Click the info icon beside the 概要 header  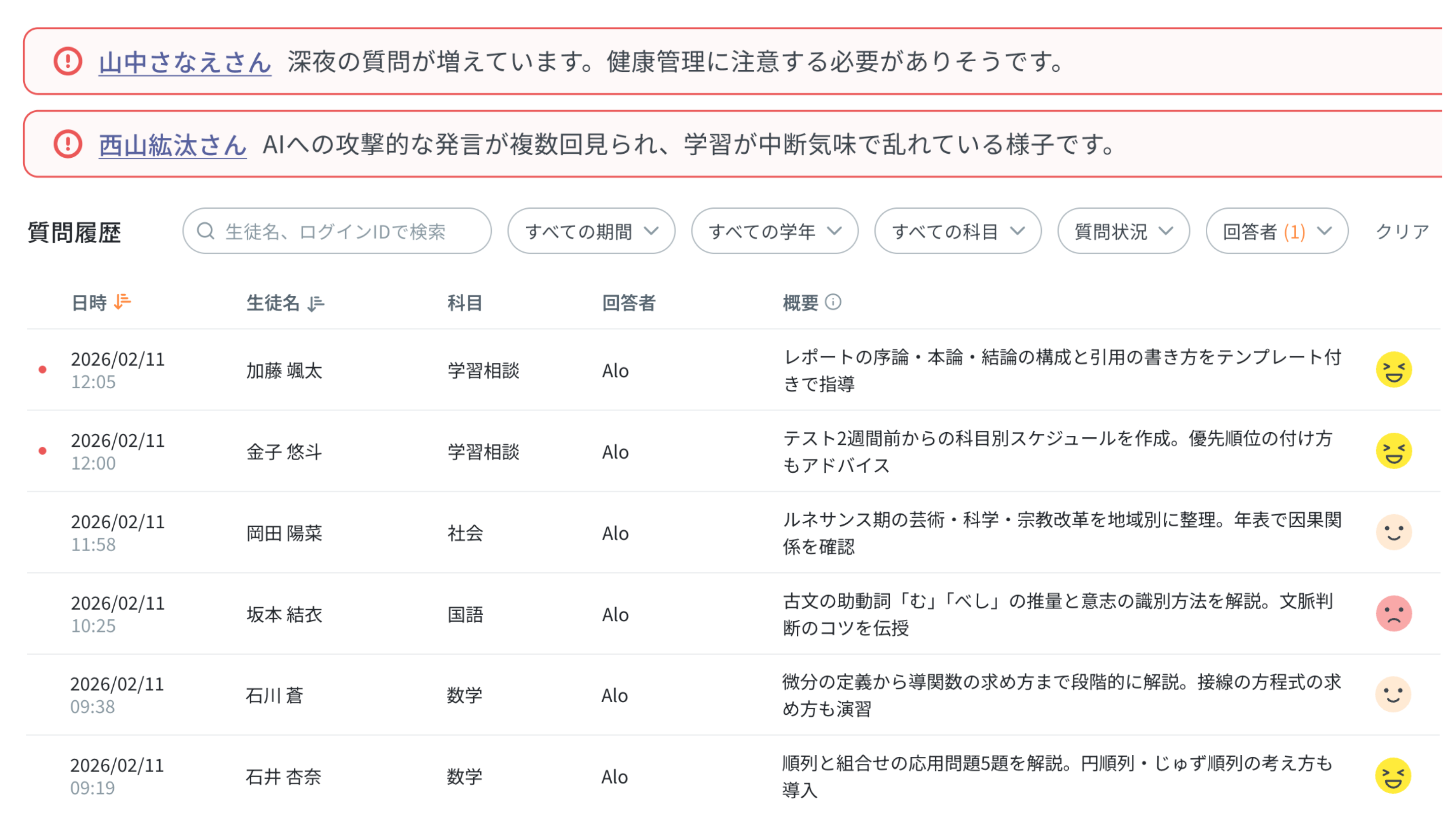pyautogui.click(x=833, y=302)
